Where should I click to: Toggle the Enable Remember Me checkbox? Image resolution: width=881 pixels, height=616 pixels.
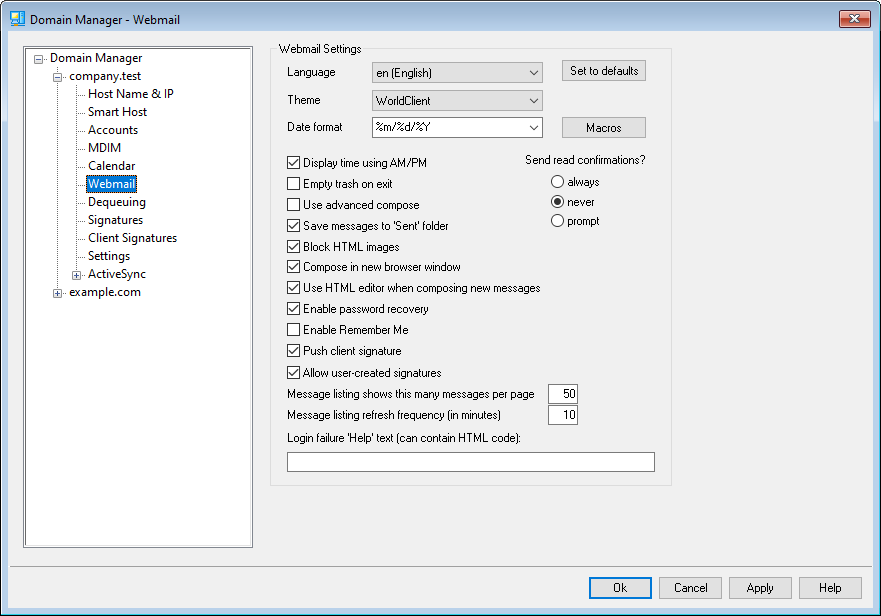pyautogui.click(x=294, y=330)
